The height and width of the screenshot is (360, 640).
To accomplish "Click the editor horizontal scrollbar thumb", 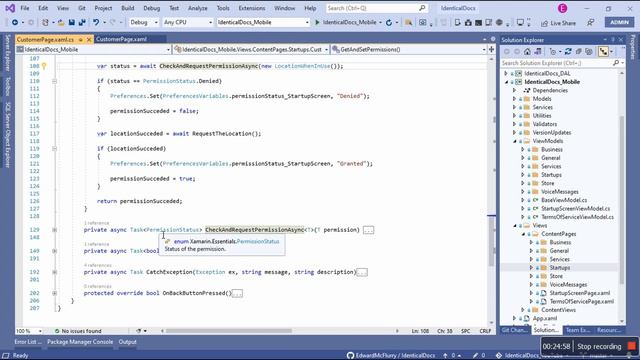I will coord(229,331).
